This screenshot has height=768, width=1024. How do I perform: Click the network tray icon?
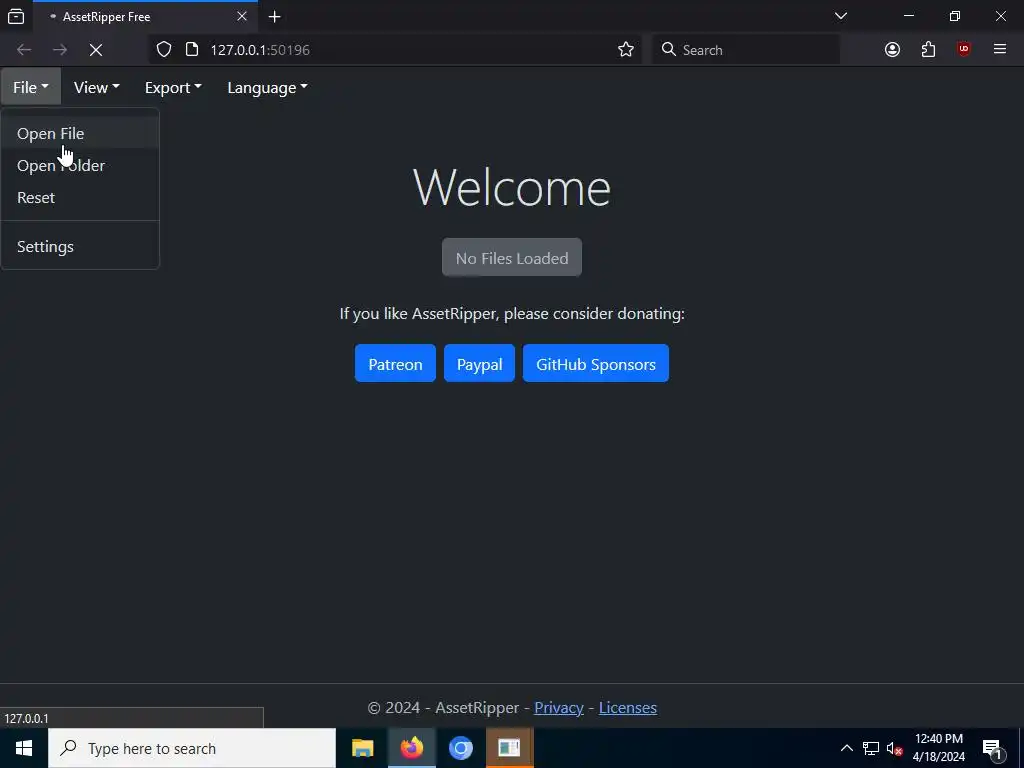pyautogui.click(x=871, y=748)
